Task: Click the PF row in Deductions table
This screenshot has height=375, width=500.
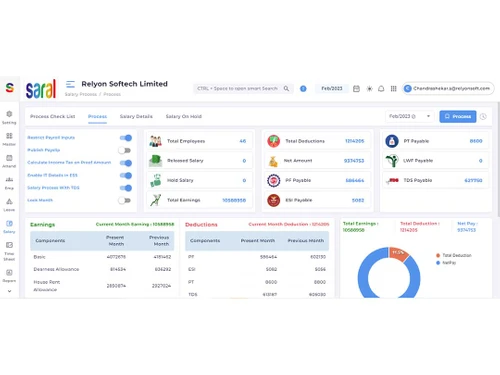Action: tap(257, 257)
